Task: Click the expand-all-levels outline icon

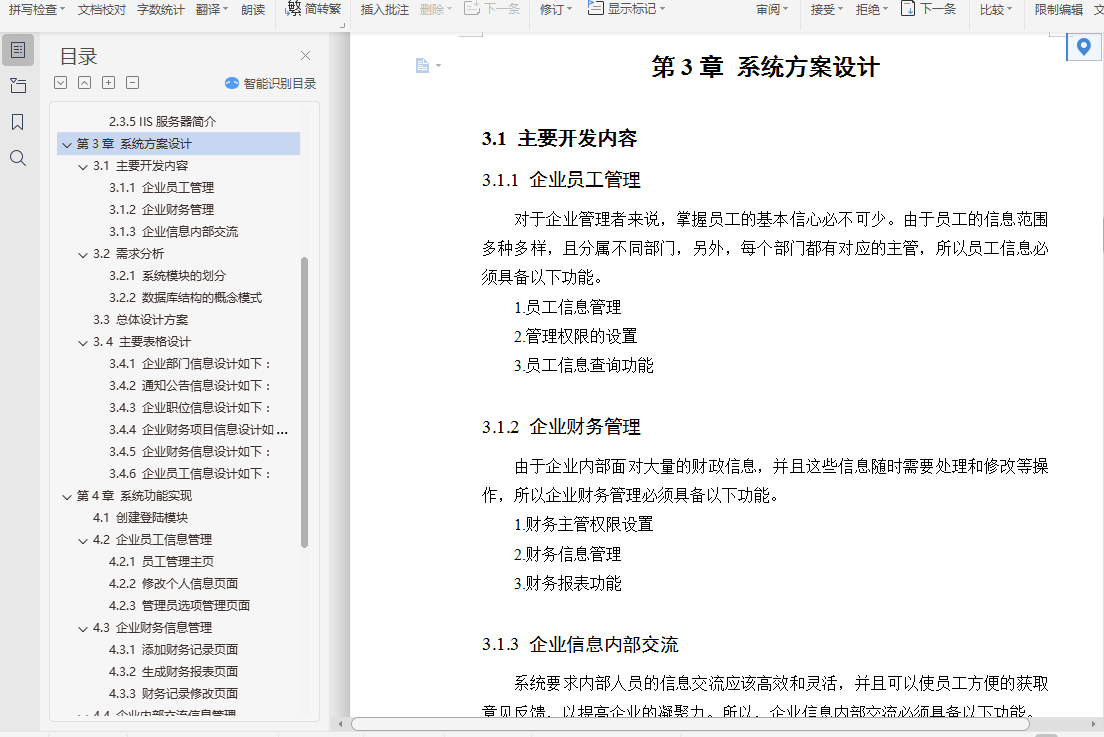Action: click(61, 82)
